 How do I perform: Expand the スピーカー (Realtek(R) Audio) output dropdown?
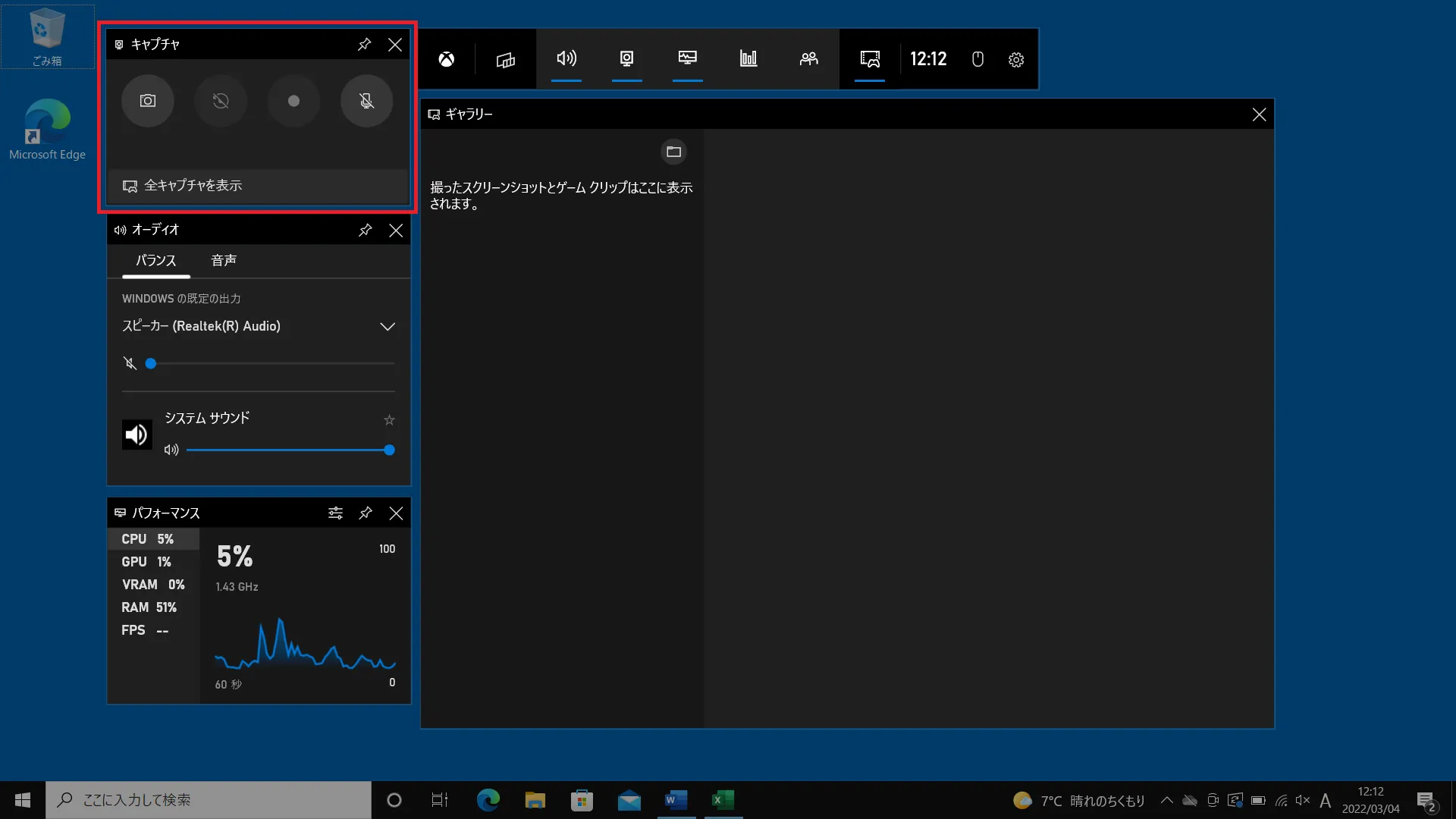click(x=259, y=326)
